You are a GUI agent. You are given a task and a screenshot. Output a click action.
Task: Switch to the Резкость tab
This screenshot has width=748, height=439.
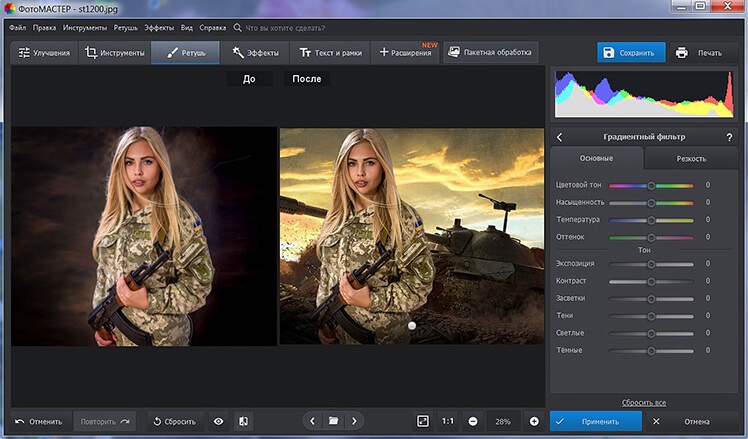pos(690,158)
